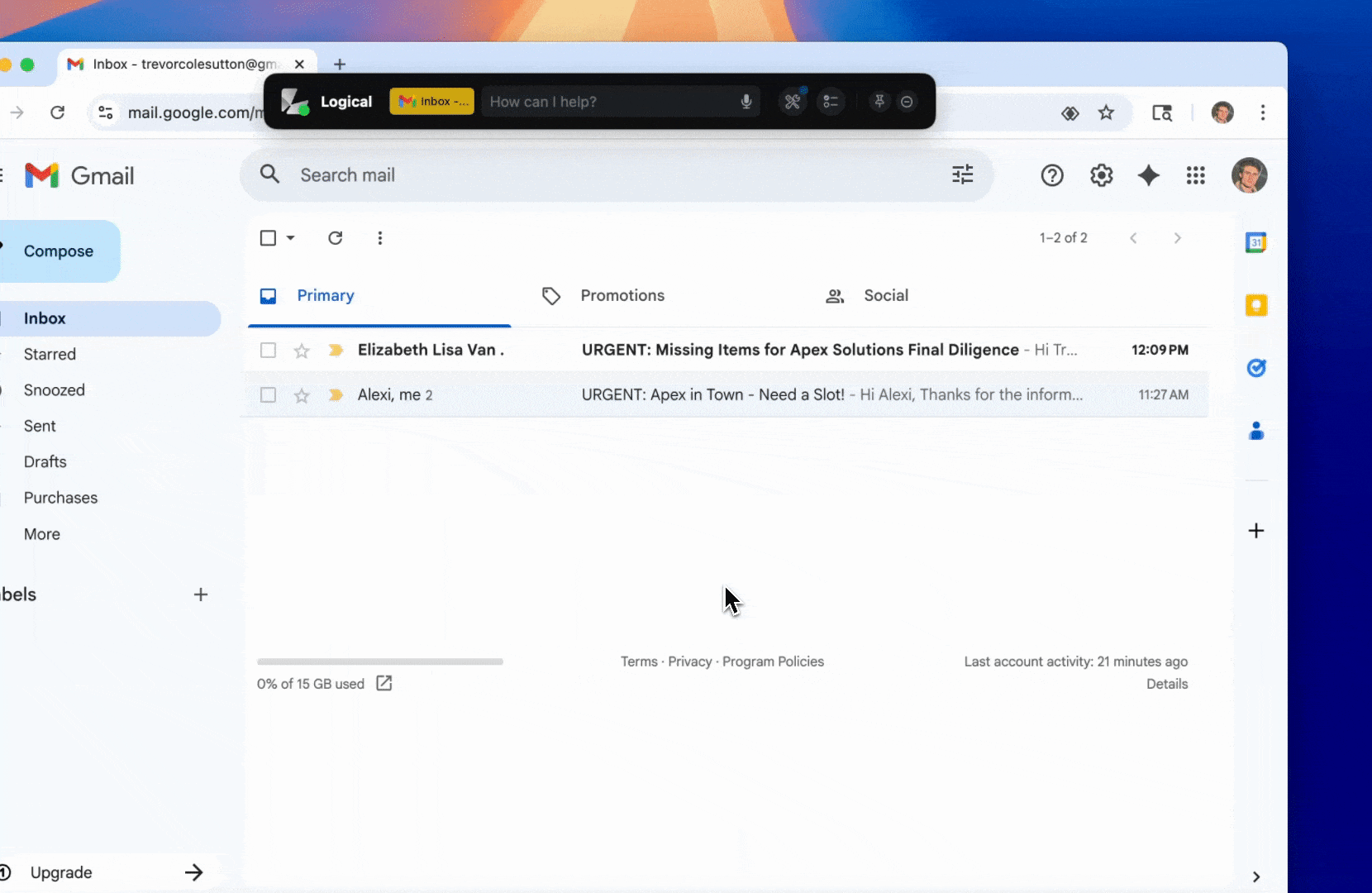The image size is (1372, 893).
Task: Tick the checkbox for Alexi email
Action: coord(268,395)
